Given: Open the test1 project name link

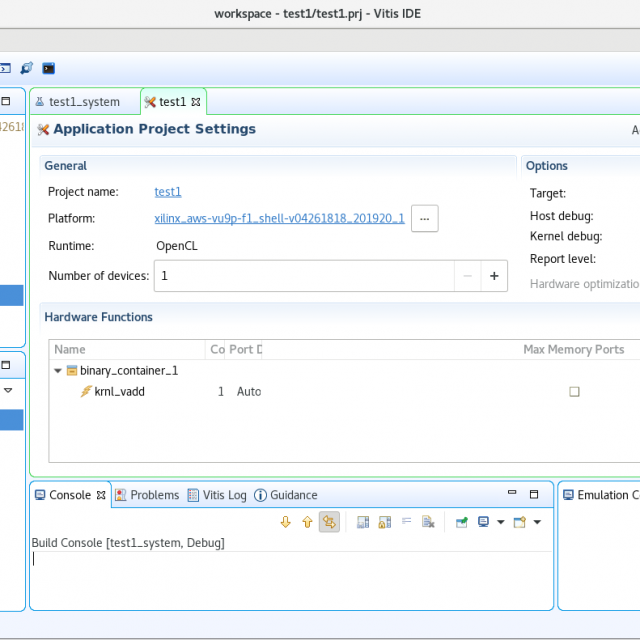Looking at the screenshot, I should click(167, 192).
